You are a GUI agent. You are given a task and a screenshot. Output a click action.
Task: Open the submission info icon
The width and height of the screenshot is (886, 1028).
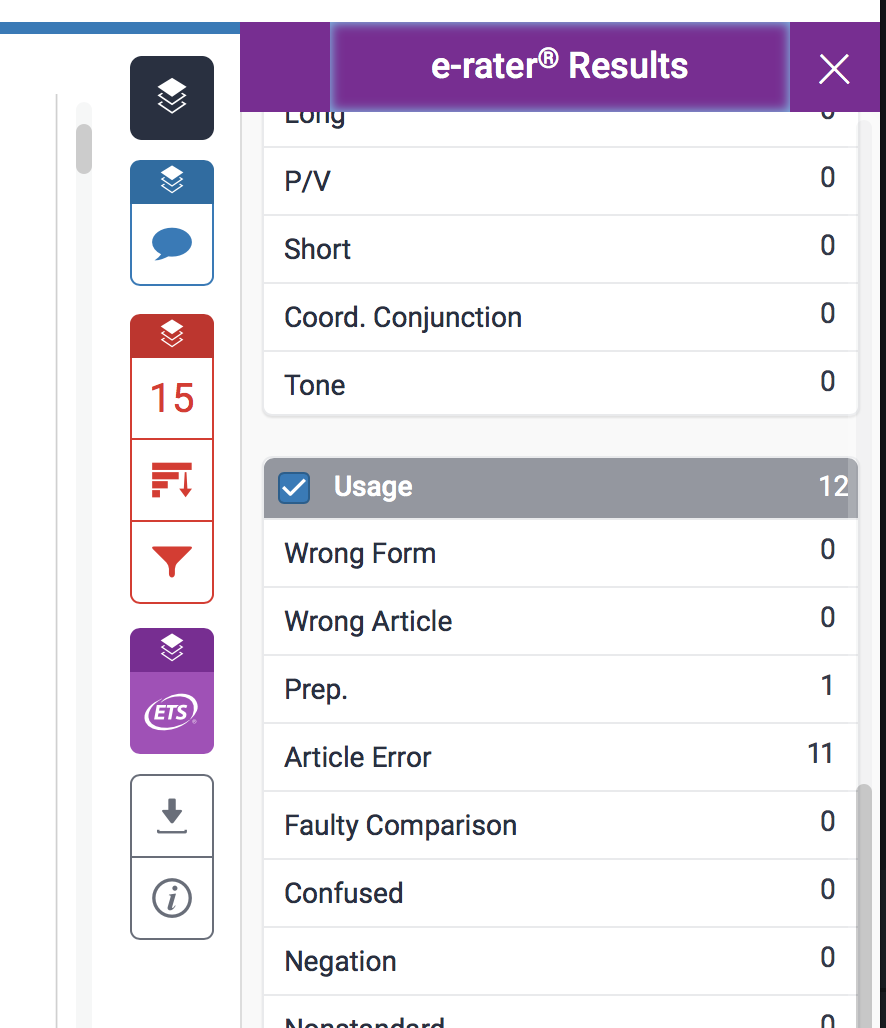[172, 898]
